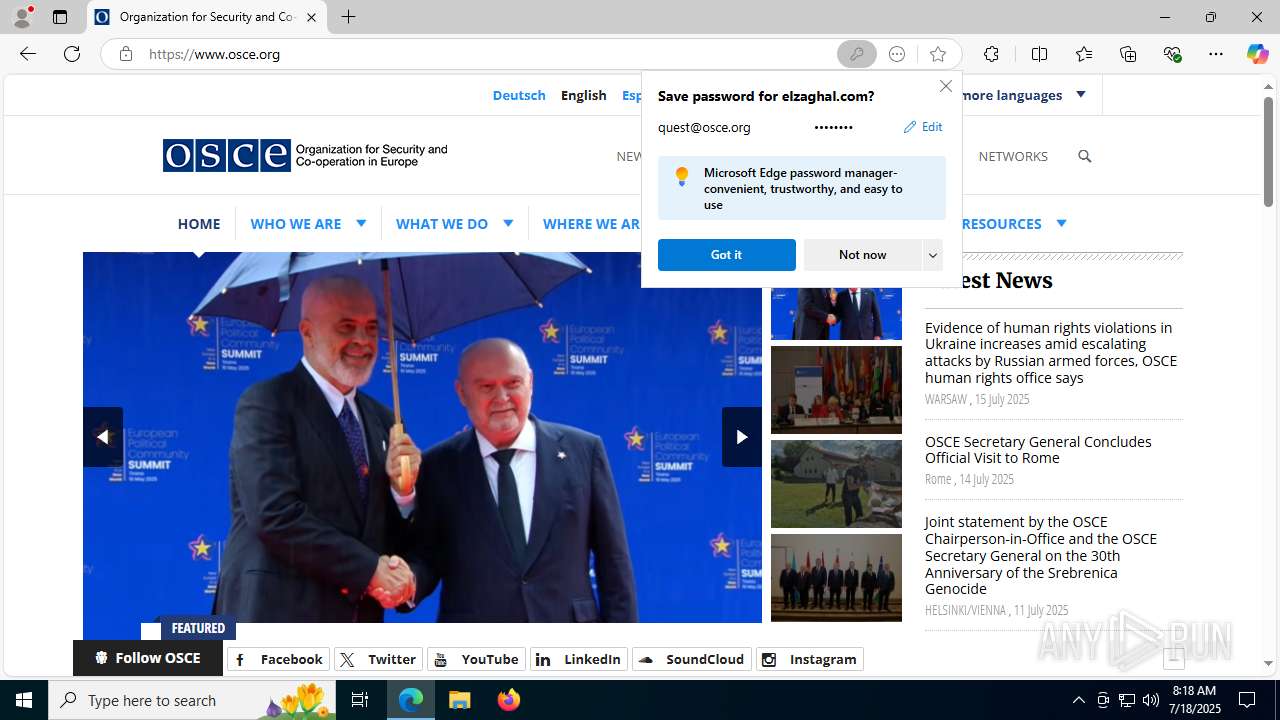
Task: Choose Not now in password prompt
Action: (x=863, y=255)
